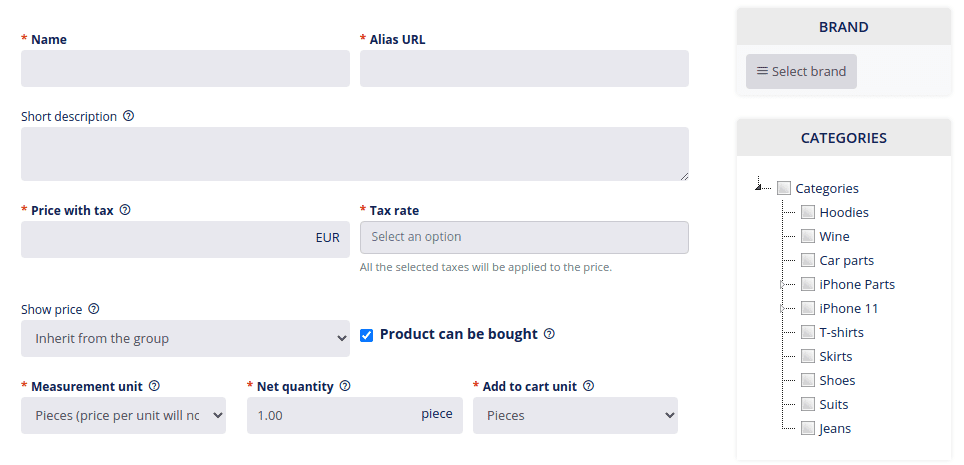Screen dimensions: 964x465
Task: Click the hamburger icon on Select brand
Action: pyautogui.click(x=762, y=71)
